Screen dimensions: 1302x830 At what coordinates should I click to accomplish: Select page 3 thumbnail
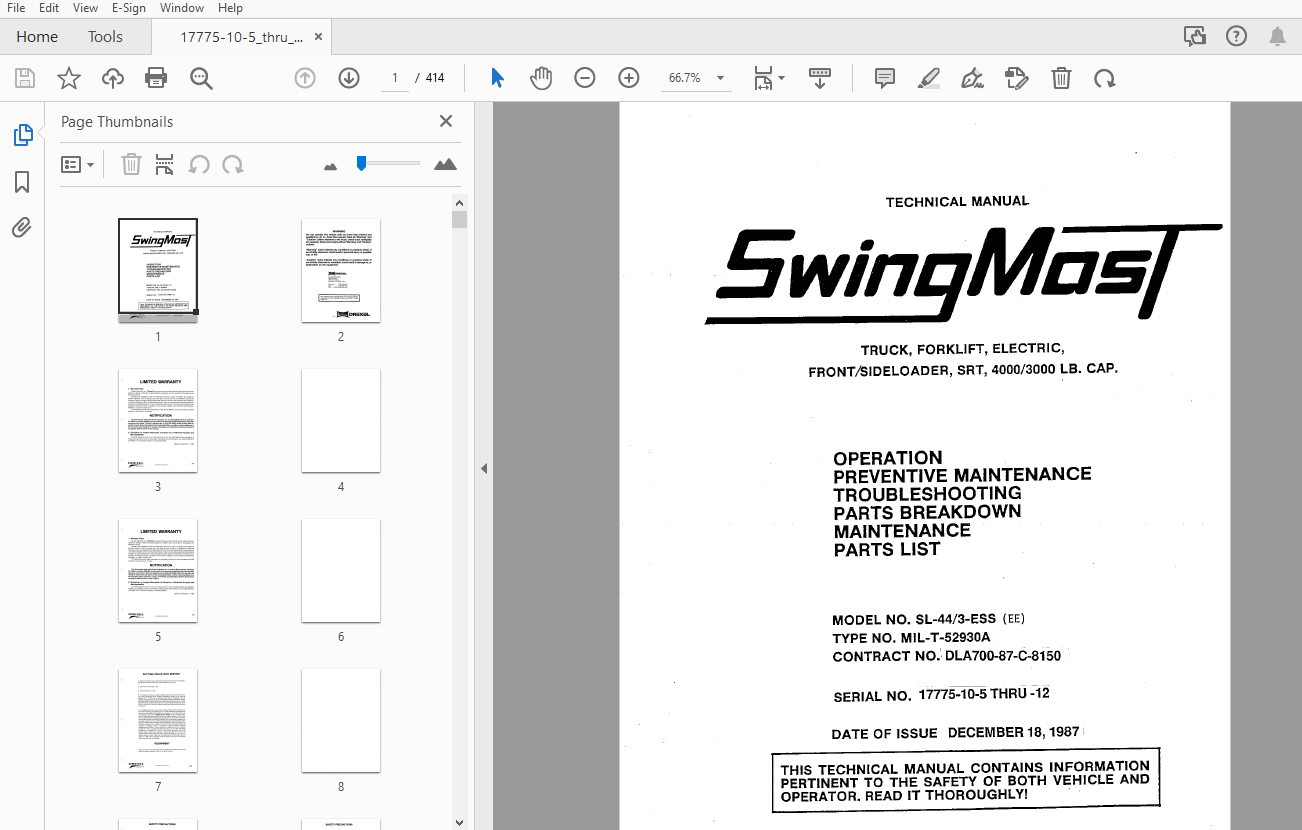(158, 420)
